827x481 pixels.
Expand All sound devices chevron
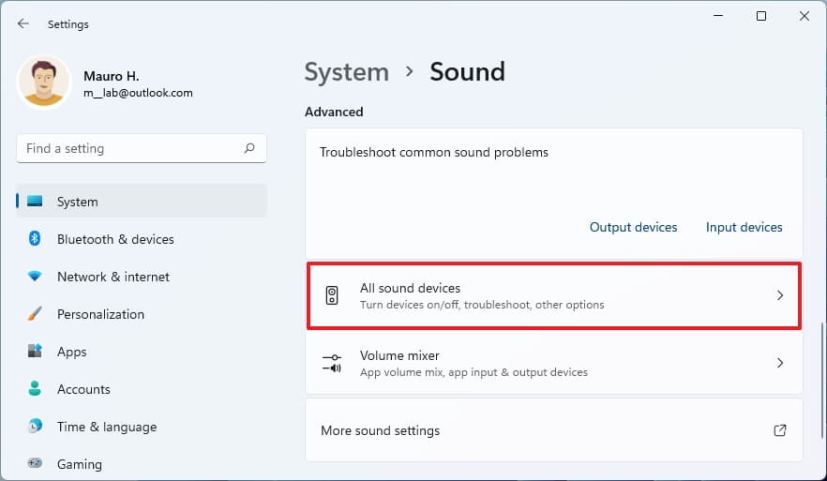[x=780, y=296]
